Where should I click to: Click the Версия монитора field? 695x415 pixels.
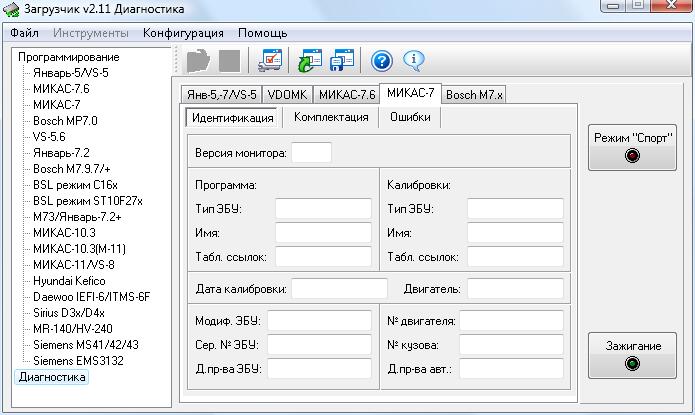[x=312, y=153]
